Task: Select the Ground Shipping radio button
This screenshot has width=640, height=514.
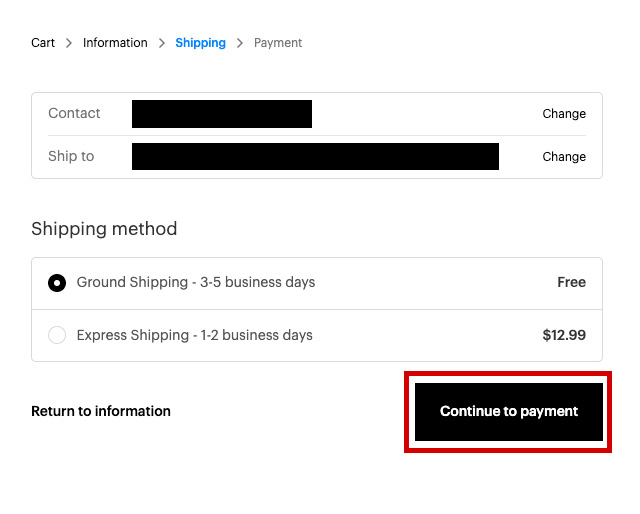Action: 57,283
